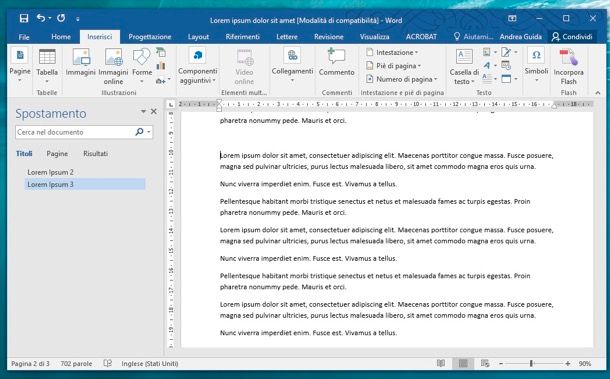Undo the last action
610x379 pixels.
40,18
